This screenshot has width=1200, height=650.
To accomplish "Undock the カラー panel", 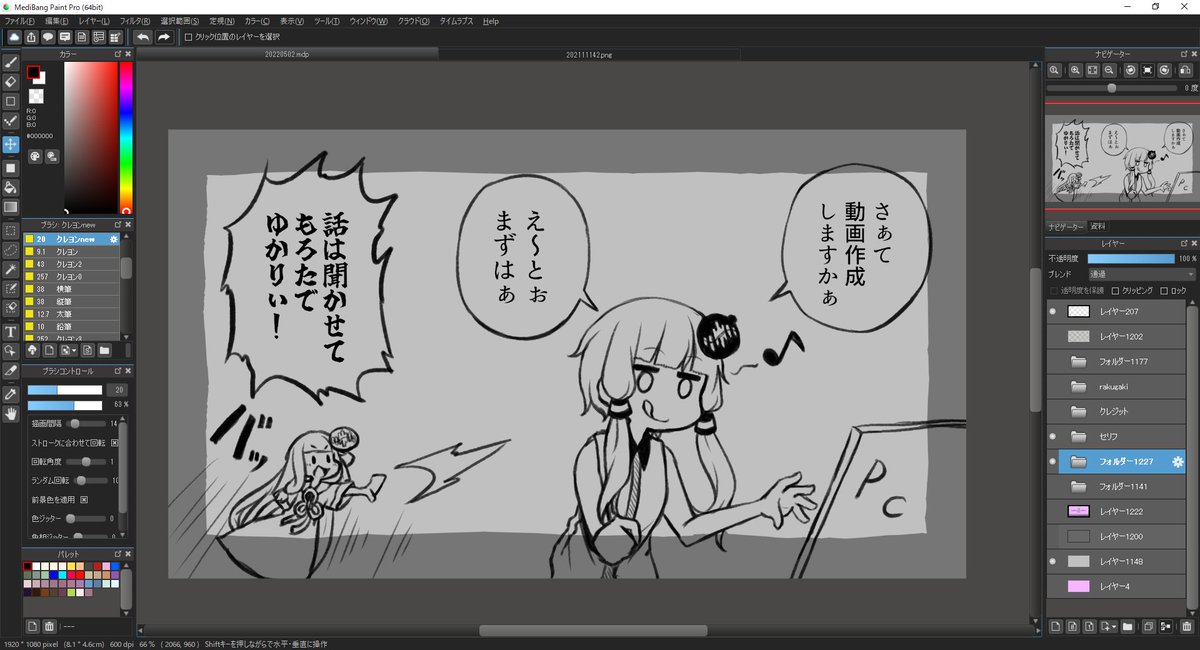I will [119, 54].
